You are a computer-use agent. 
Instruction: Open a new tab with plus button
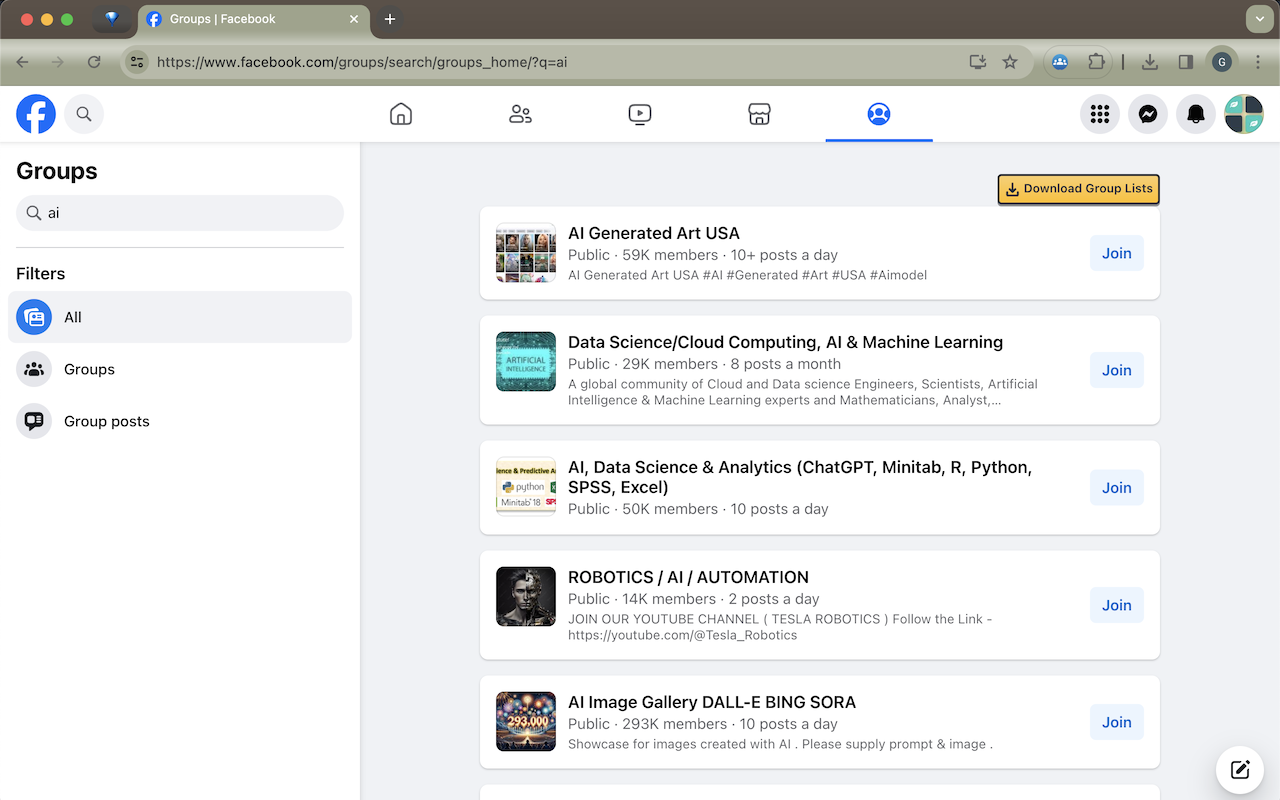[x=390, y=19]
